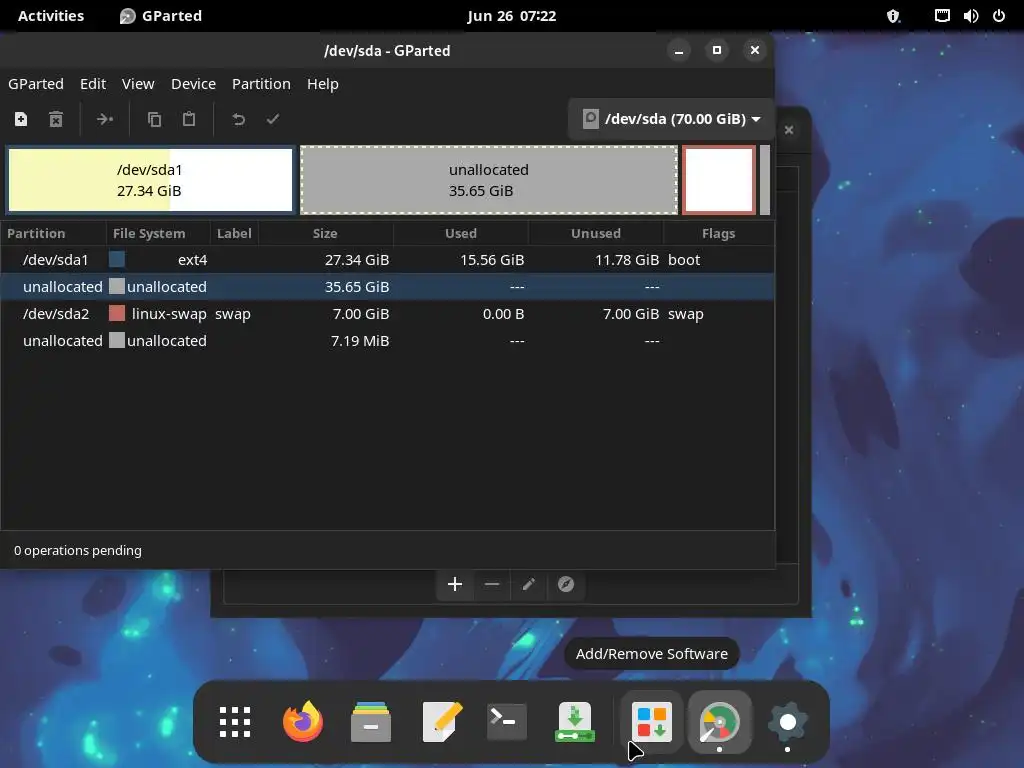Select the /dev/sda1 row in partition list
1024x768 pixels.
pos(387,259)
